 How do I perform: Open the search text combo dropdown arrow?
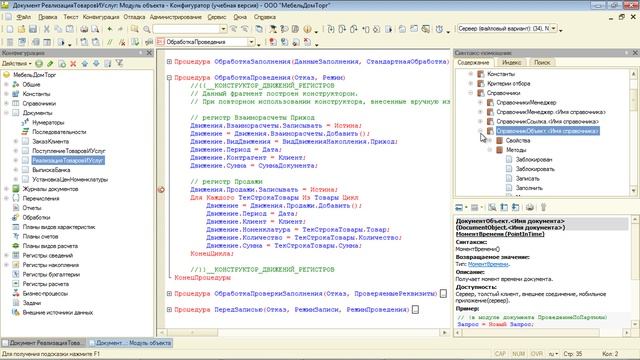tap(223, 29)
